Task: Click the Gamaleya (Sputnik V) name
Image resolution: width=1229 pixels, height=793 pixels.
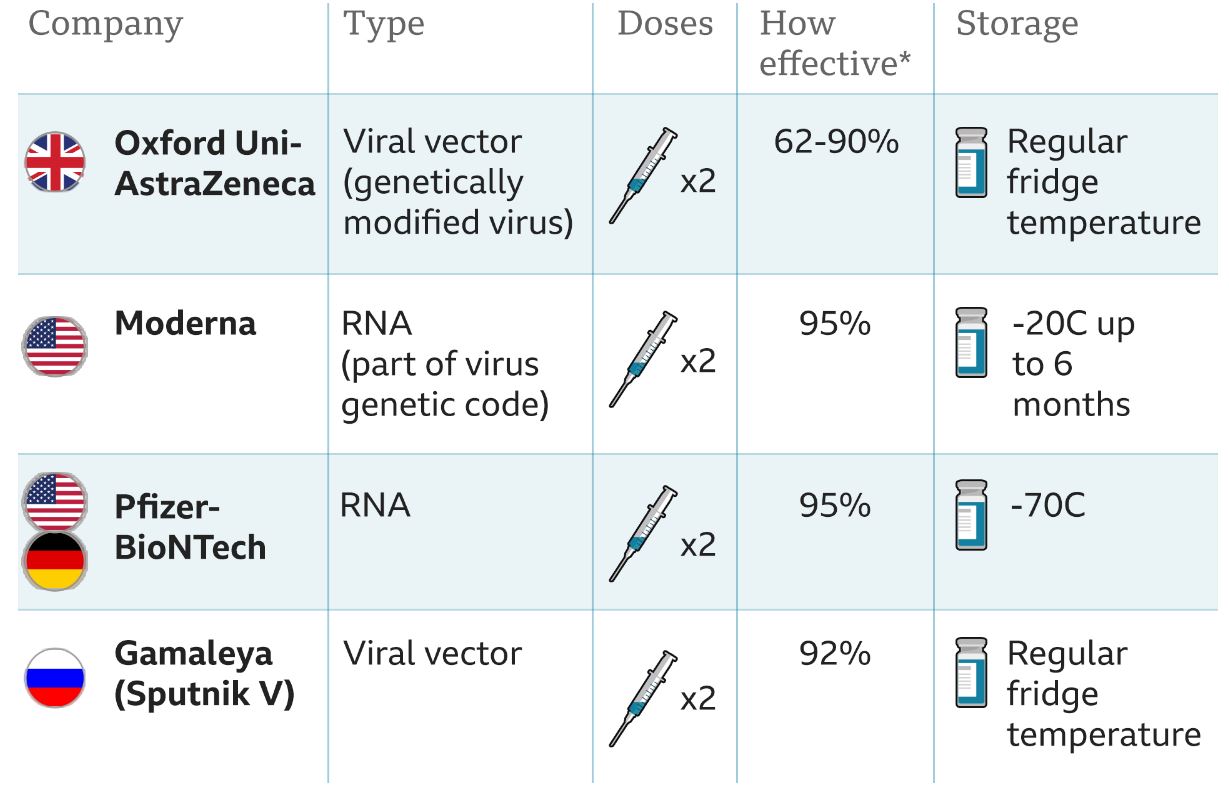Action: (205, 674)
